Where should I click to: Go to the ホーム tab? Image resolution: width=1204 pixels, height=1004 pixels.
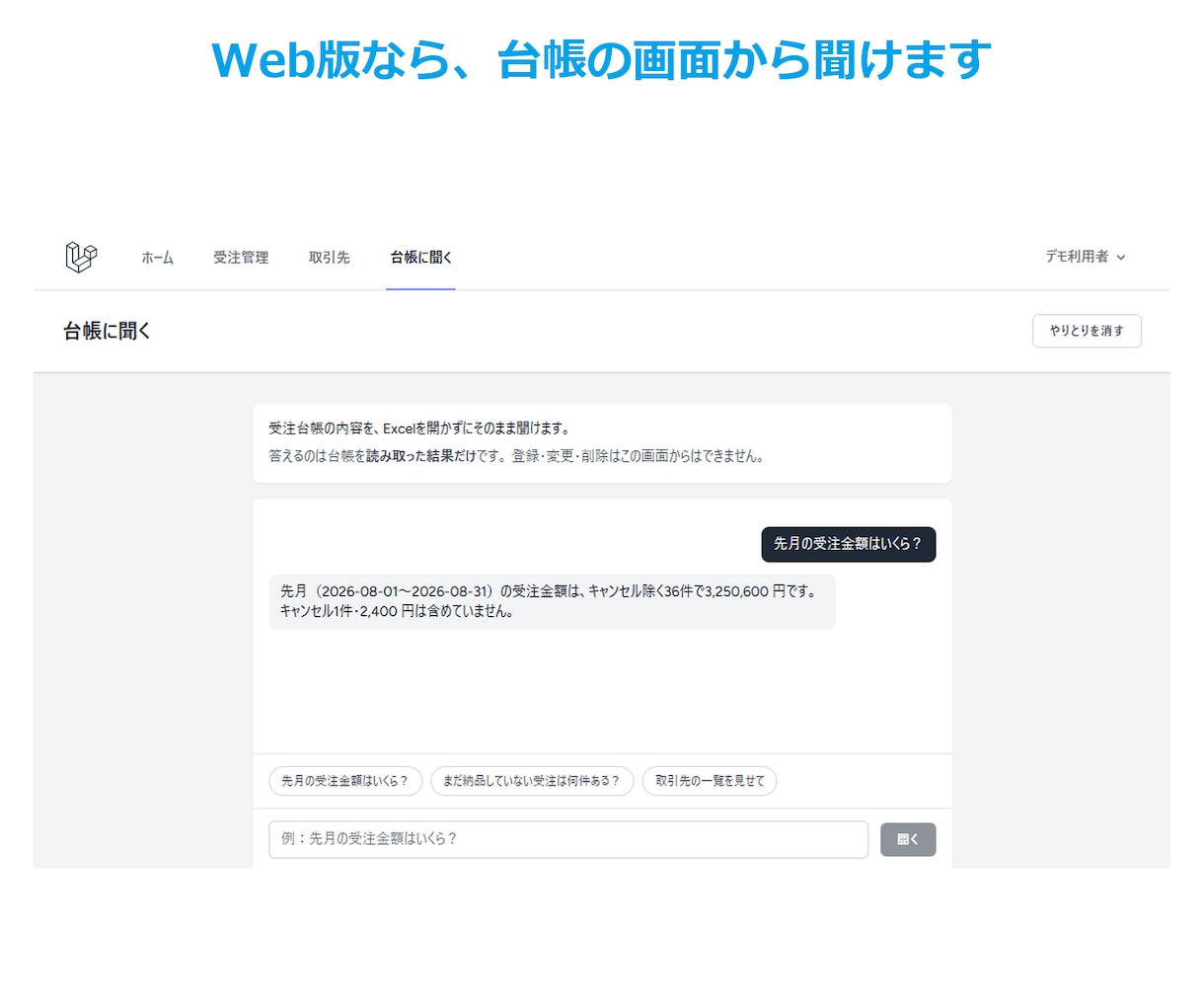point(157,258)
